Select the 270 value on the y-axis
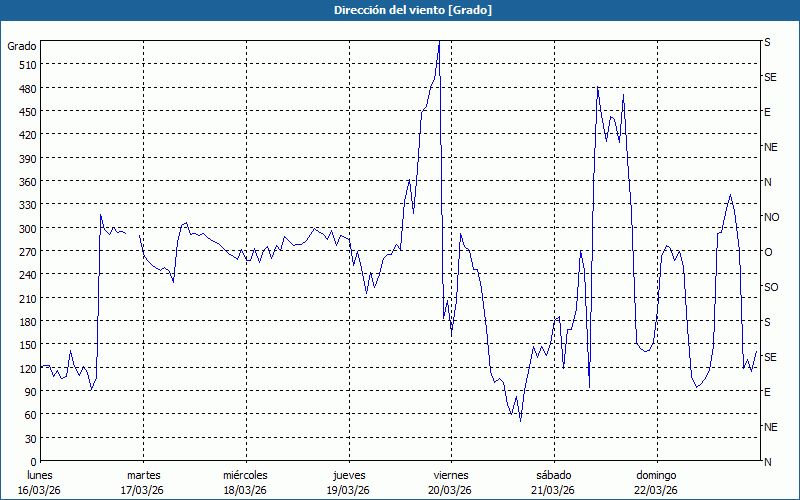 click(26, 252)
